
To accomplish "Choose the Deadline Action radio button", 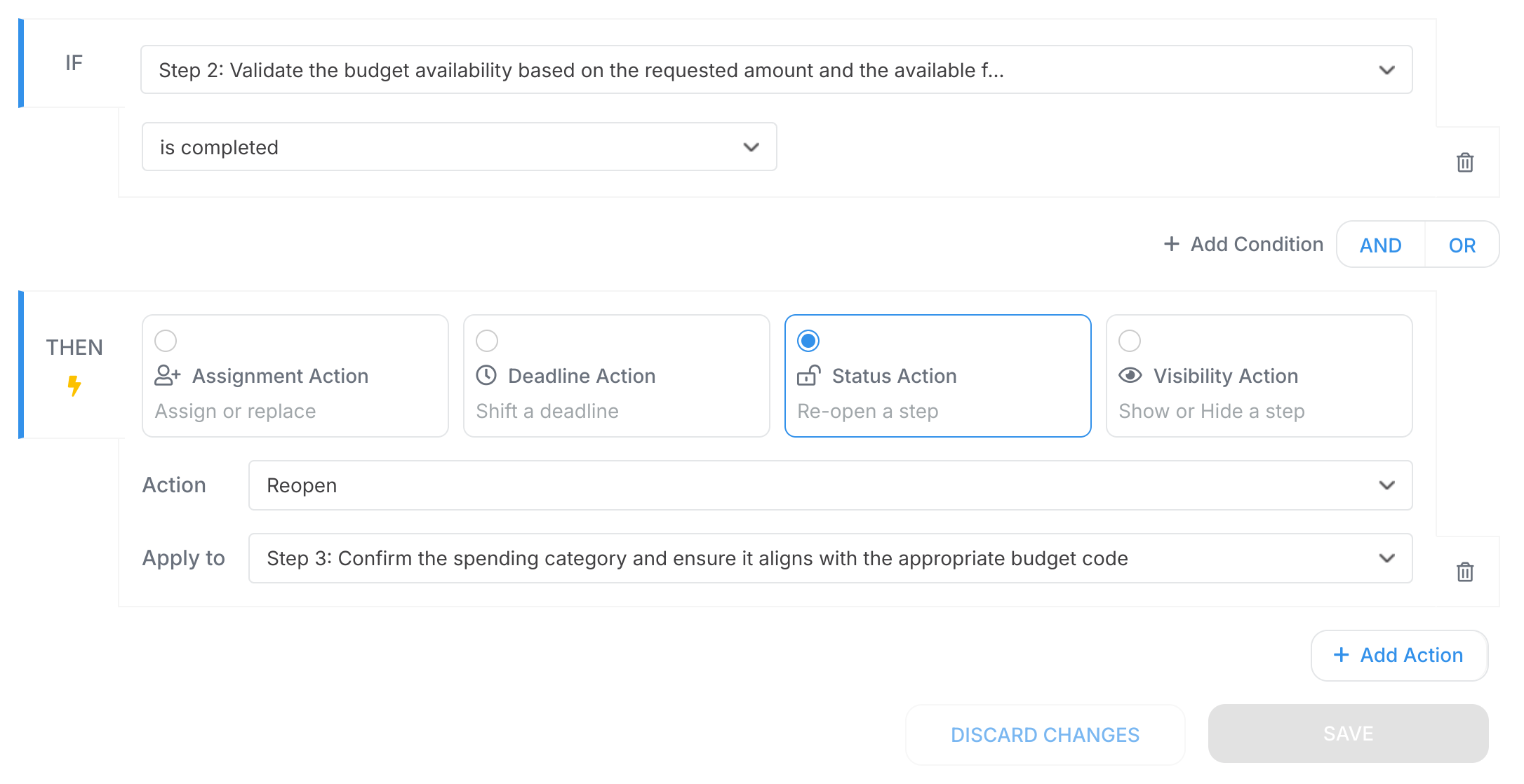I will (486, 341).
